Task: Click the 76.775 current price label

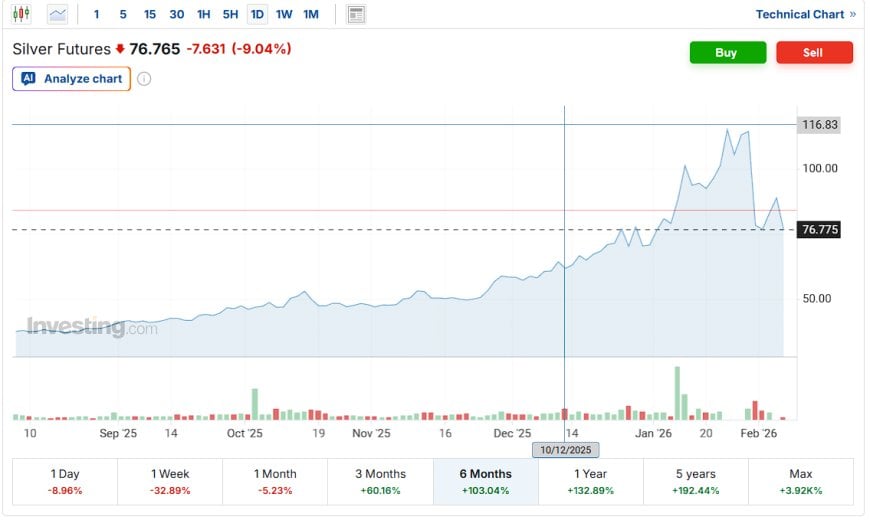Action: (820, 230)
